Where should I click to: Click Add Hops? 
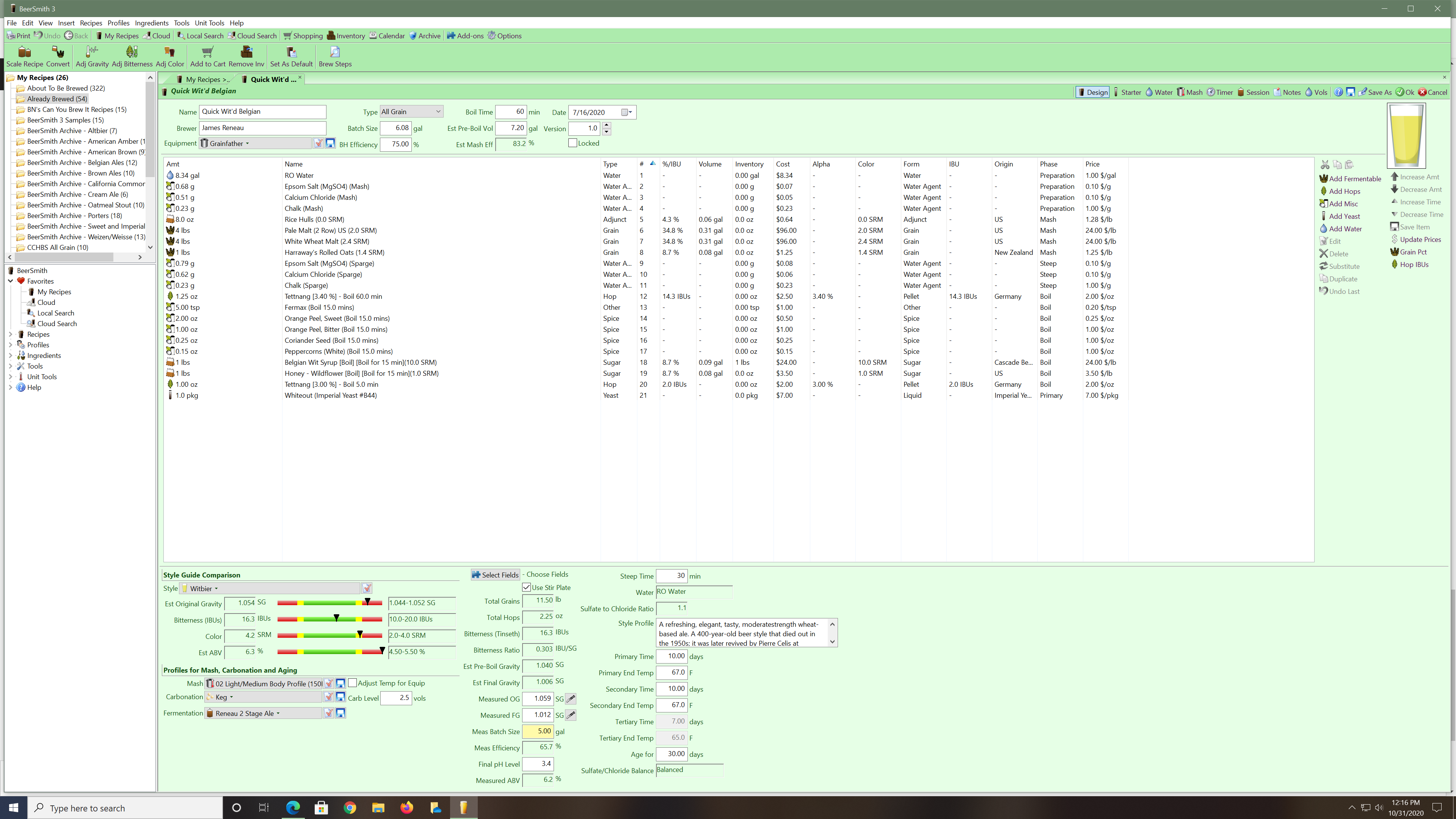click(1340, 191)
